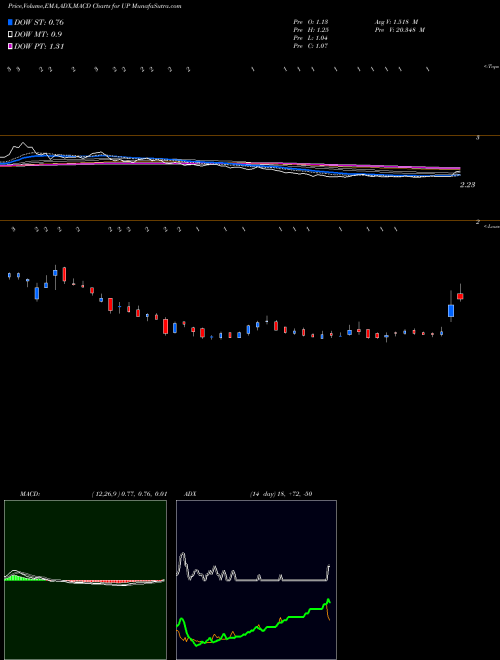Click the '2' price axis label
The width and height of the screenshot is (500, 660).
477,222
